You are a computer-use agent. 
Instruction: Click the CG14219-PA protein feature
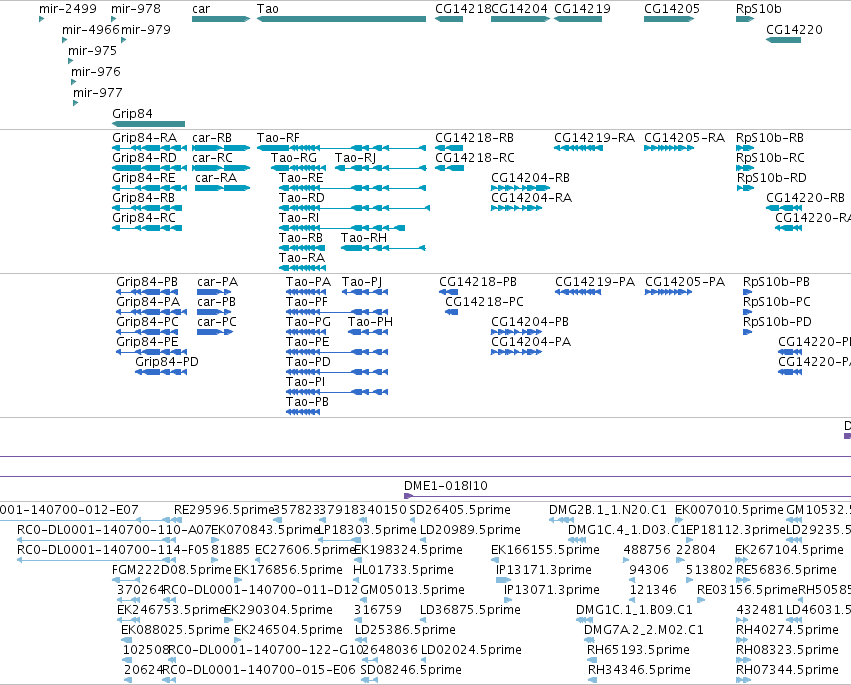pos(578,292)
